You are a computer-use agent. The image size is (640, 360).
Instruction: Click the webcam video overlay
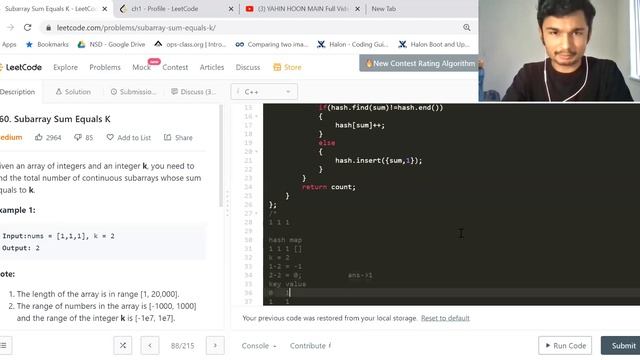pos(559,51)
